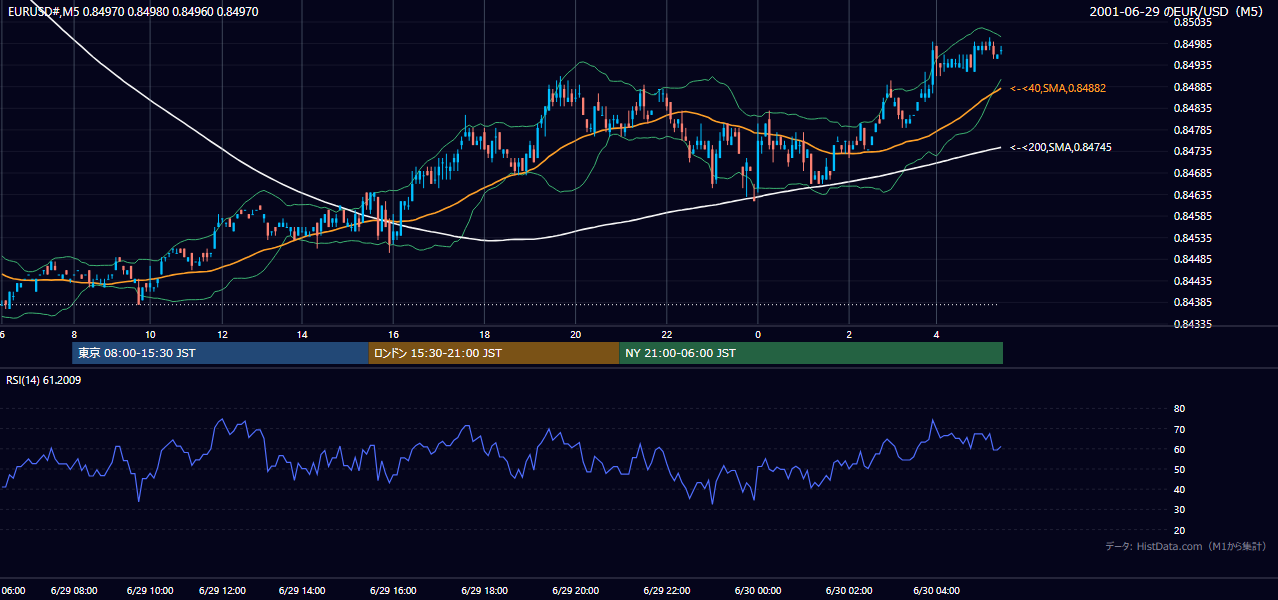Click the 2001-06-29 EUR/USD (M5) chart title
Screen dimensions: 1278x600
1178,11
